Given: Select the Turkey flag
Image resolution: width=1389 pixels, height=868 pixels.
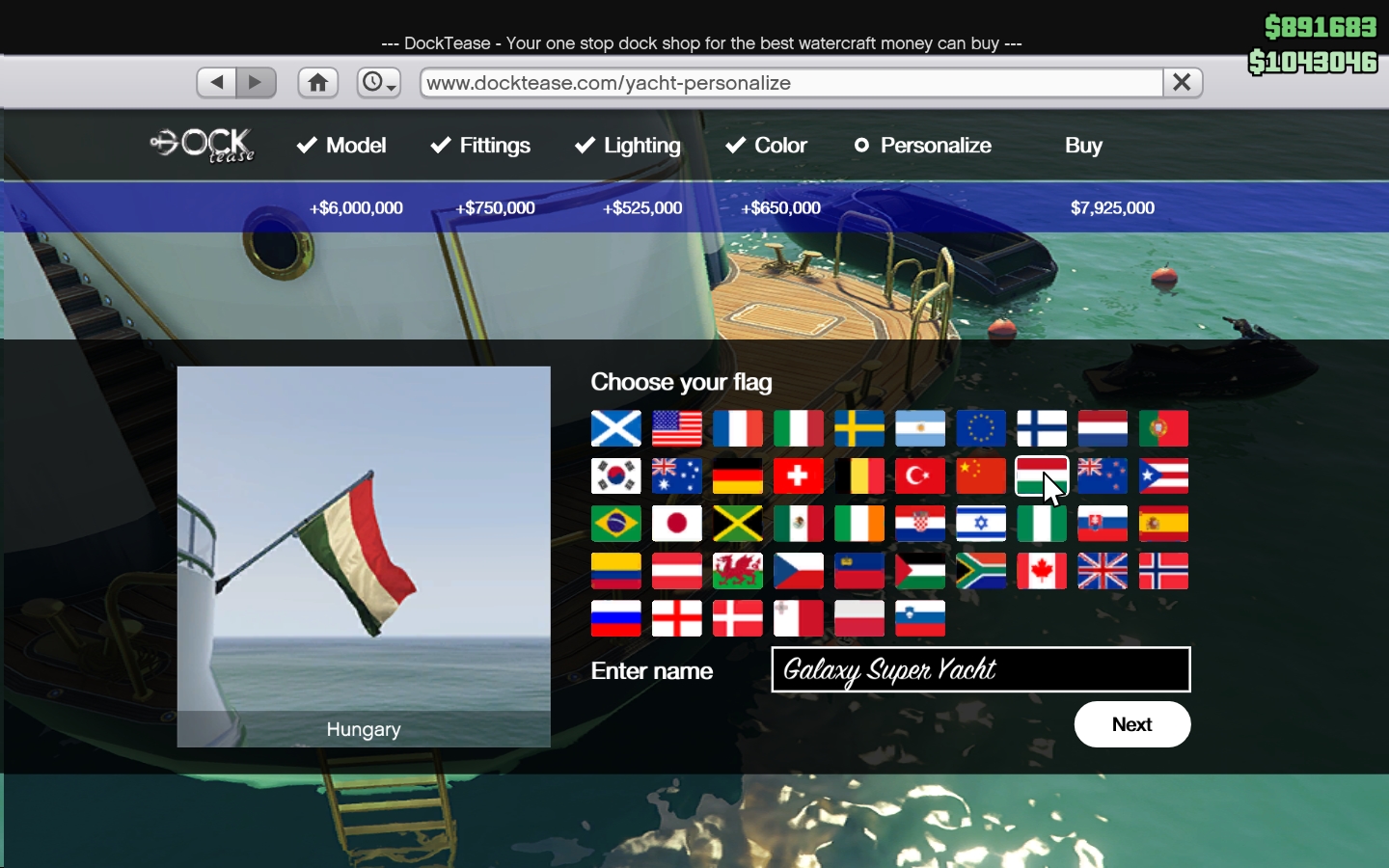Looking at the screenshot, I should 919,476.
